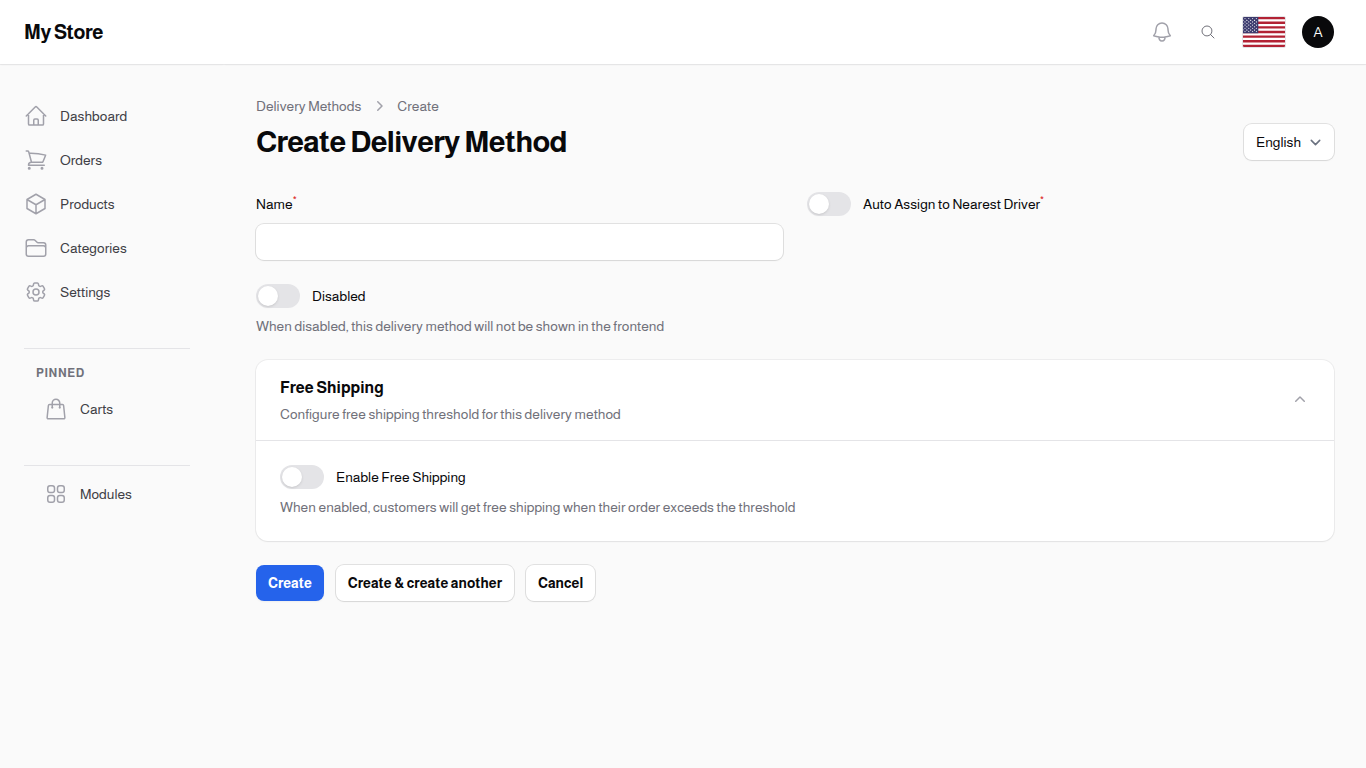Click the Products box icon

tap(36, 204)
